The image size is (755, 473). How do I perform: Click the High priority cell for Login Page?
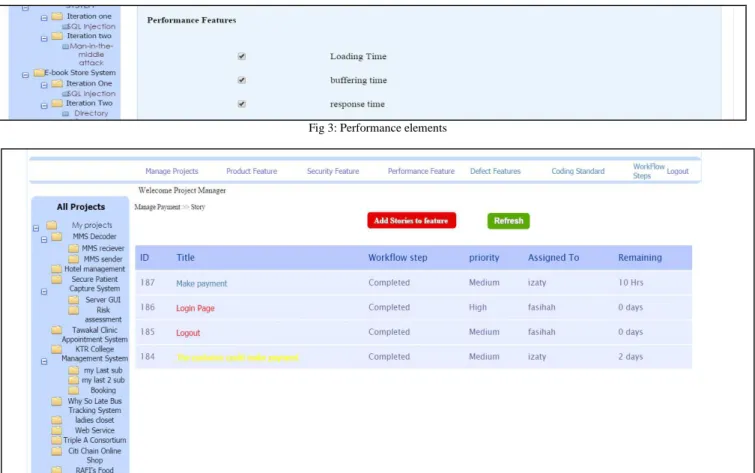coord(478,307)
